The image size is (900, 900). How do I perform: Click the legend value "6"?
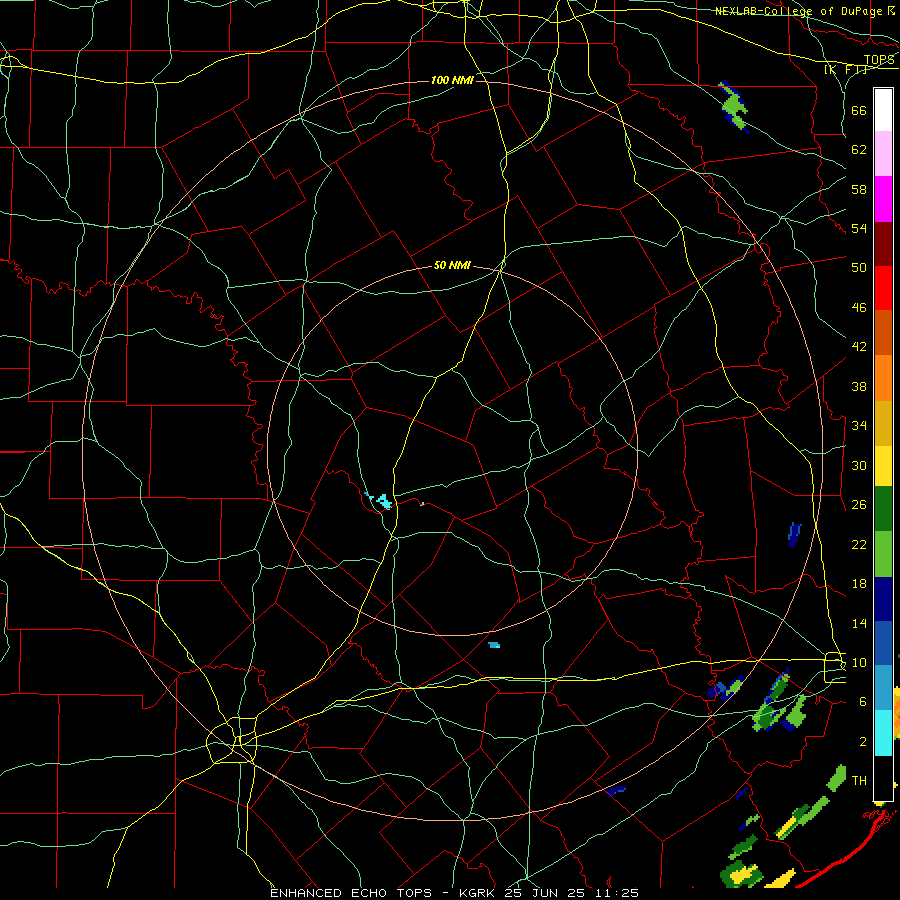tap(862, 702)
